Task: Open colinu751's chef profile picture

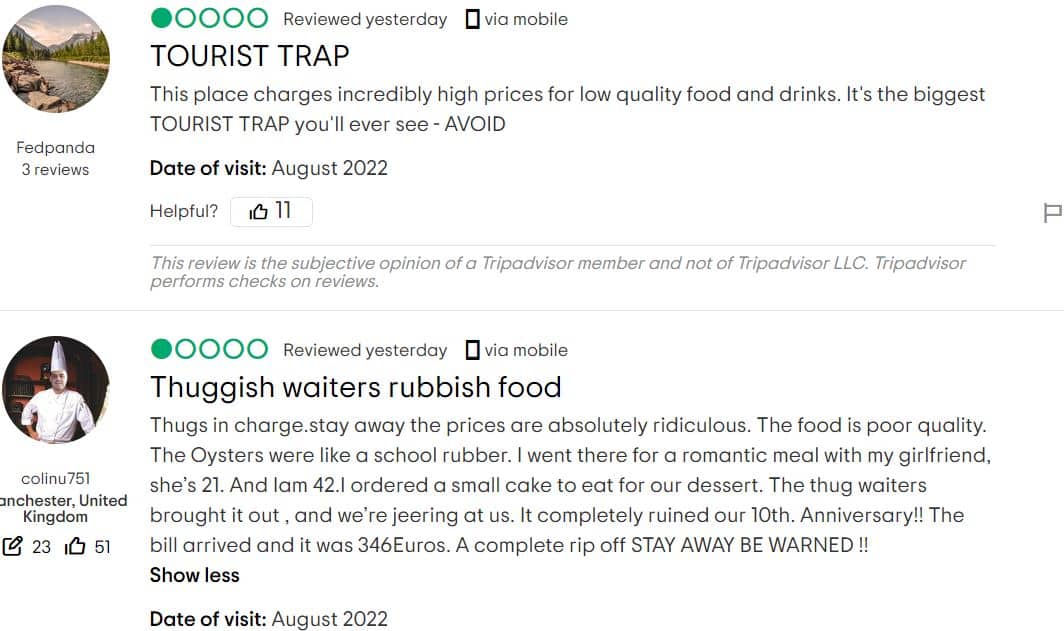Action: [x=56, y=390]
